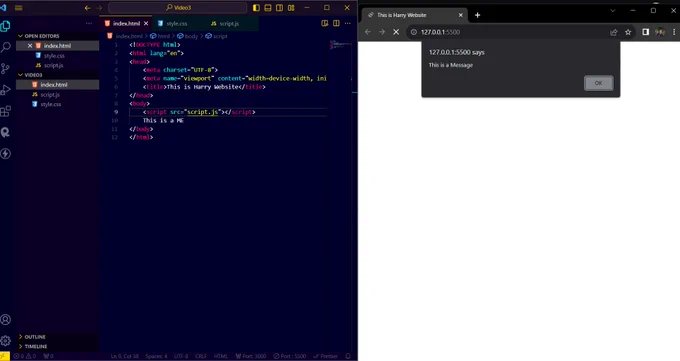Open the Explorer panel more actions ellipsis

click(89, 23)
